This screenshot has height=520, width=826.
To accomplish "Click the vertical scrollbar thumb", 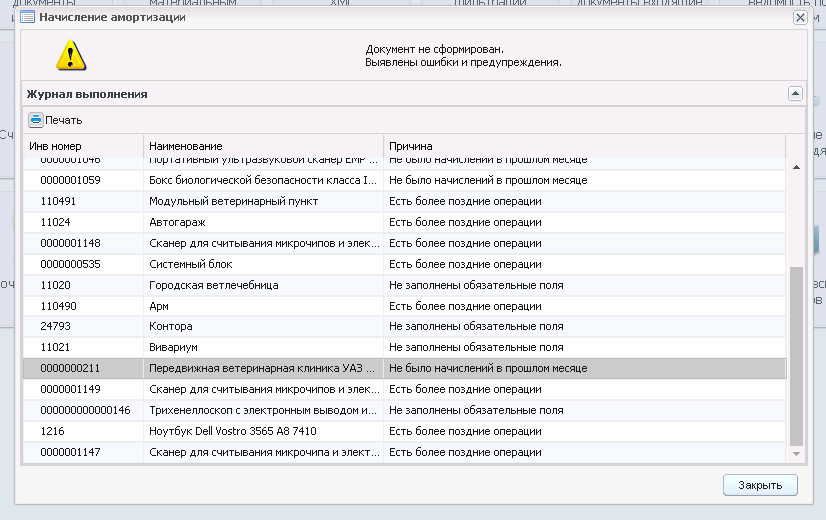I will coord(796,356).
